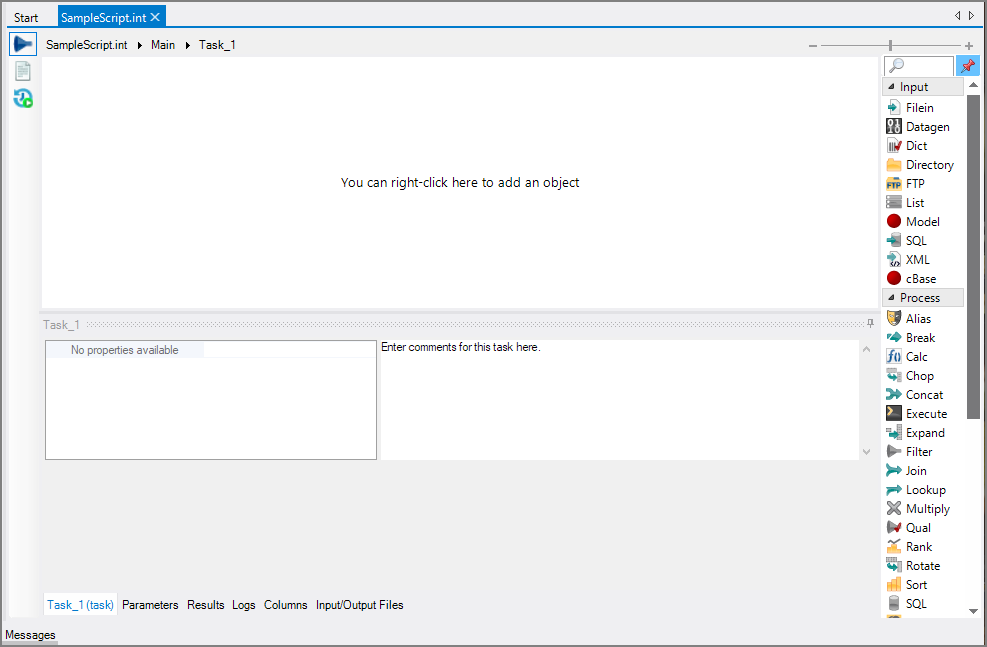The width and height of the screenshot is (987, 647).
Task: Toggle the toolbox pin button
Action: click(x=967, y=65)
